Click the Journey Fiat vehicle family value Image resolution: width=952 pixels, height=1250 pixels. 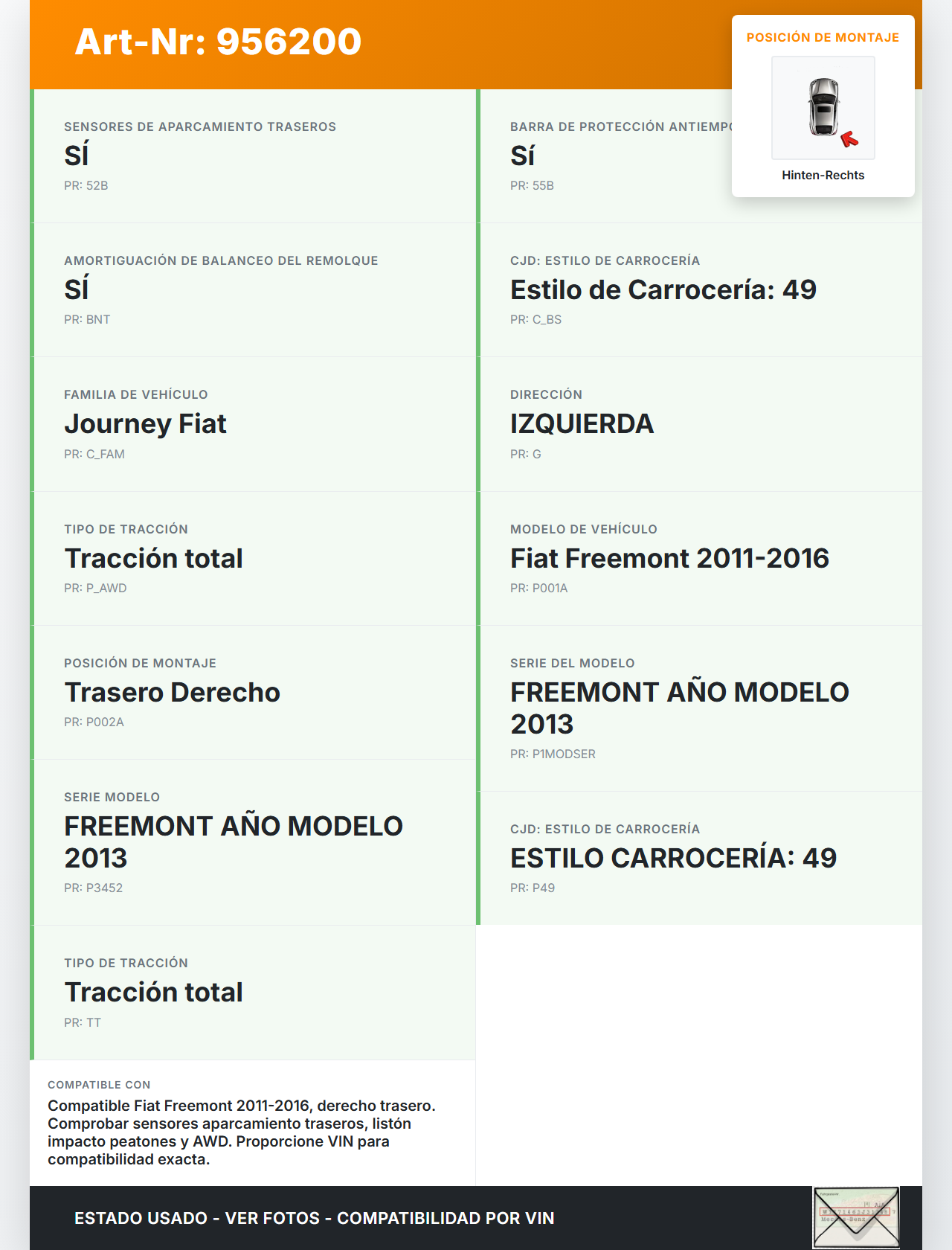(x=145, y=424)
